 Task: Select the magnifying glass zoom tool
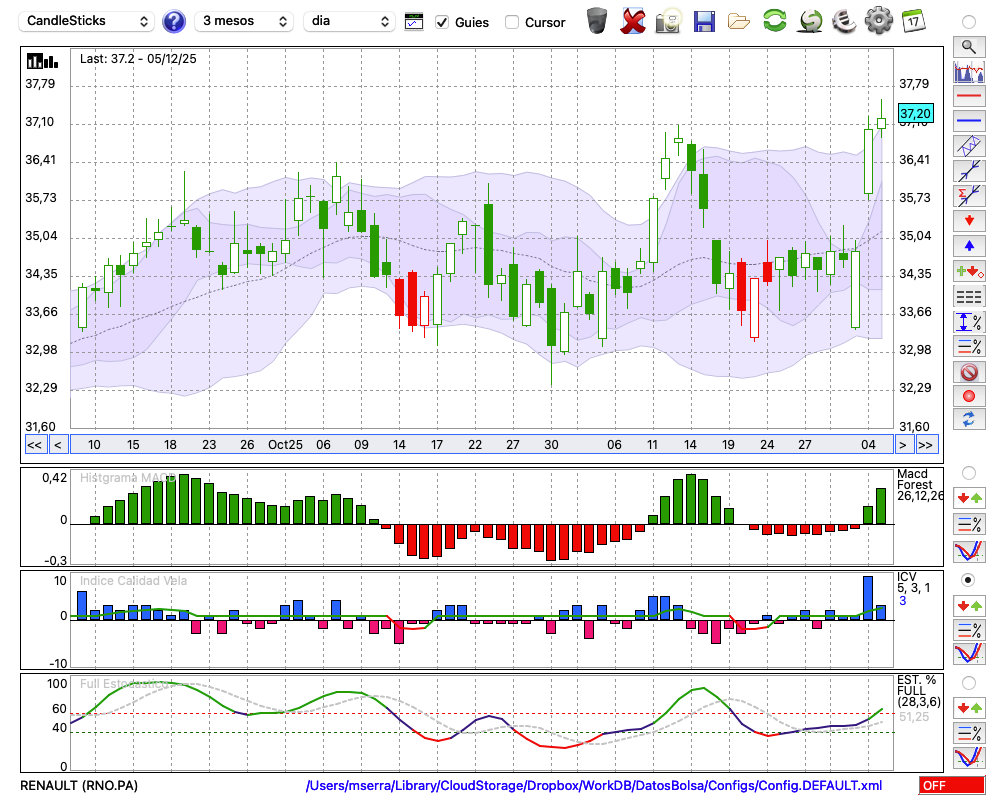[x=968, y=46]
